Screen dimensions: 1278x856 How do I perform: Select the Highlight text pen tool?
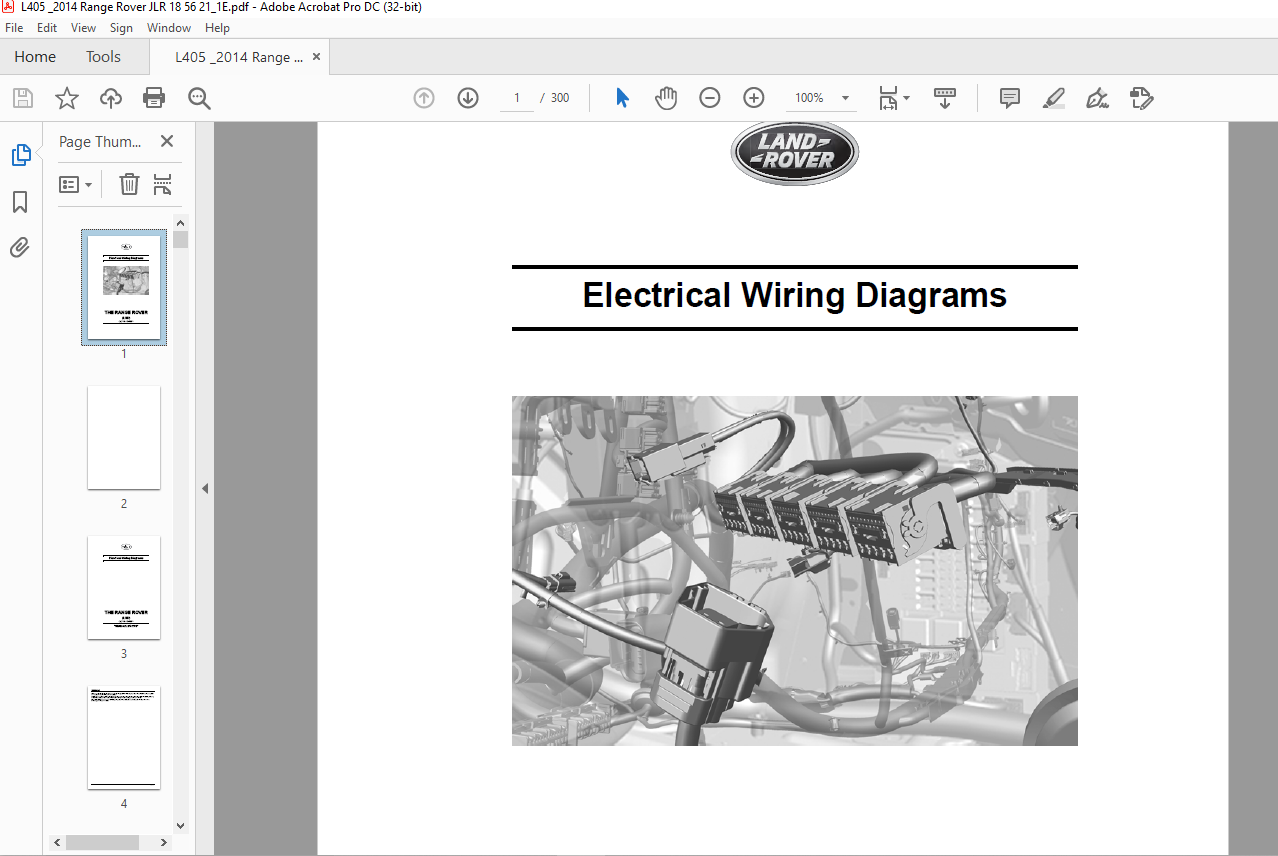[x=1054, y=98]
